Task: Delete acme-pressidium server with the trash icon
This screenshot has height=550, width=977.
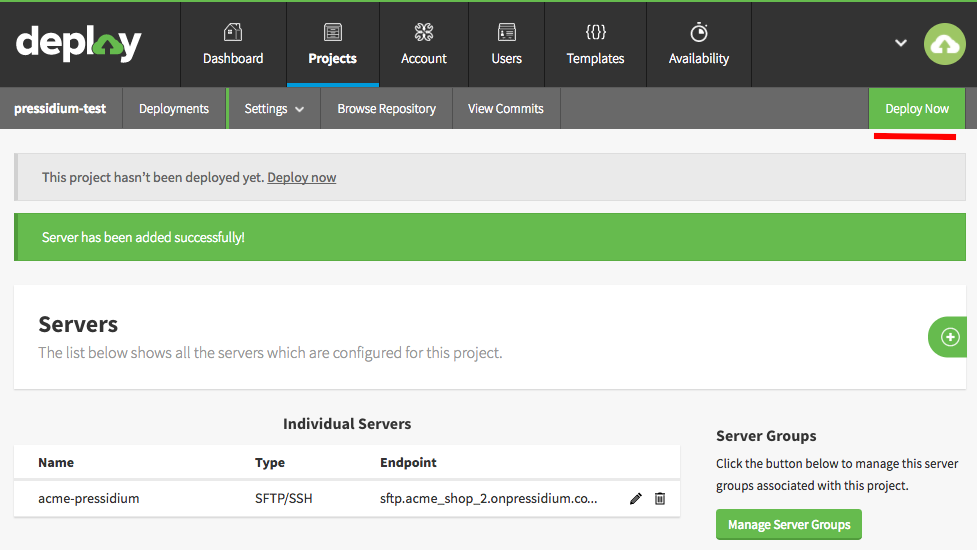Action: point(660,498)
